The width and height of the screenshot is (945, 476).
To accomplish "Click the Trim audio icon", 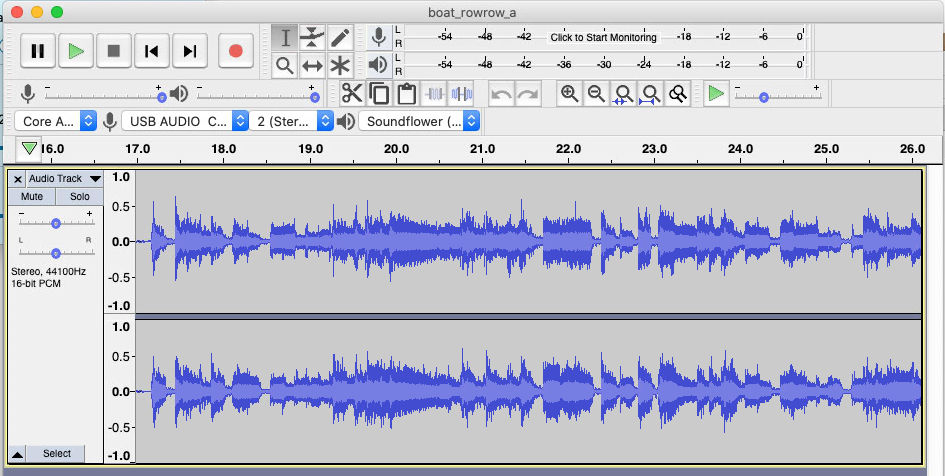I will (434, 94).
